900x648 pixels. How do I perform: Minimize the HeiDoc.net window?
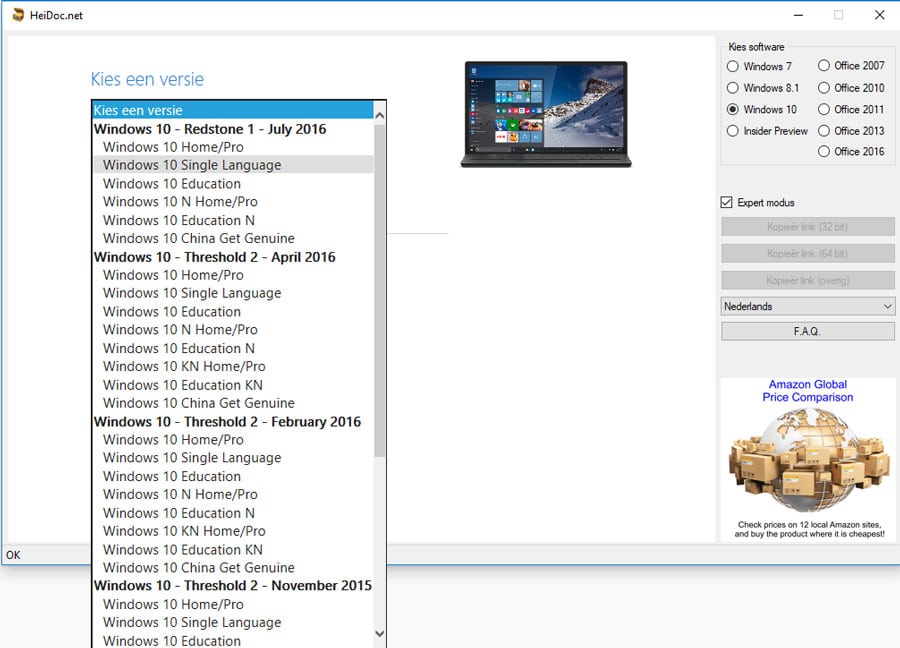point(798,15)
